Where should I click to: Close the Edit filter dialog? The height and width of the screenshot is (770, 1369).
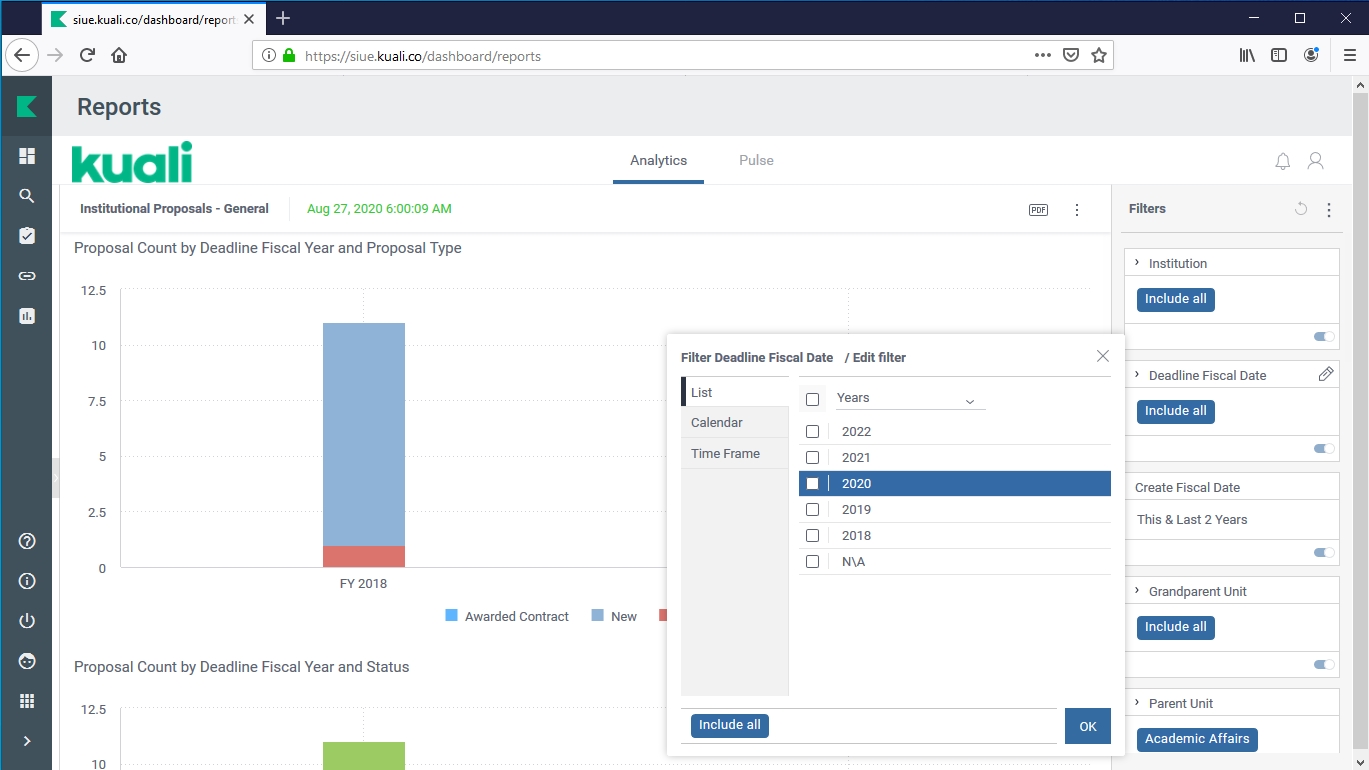tap(1102, 356)
